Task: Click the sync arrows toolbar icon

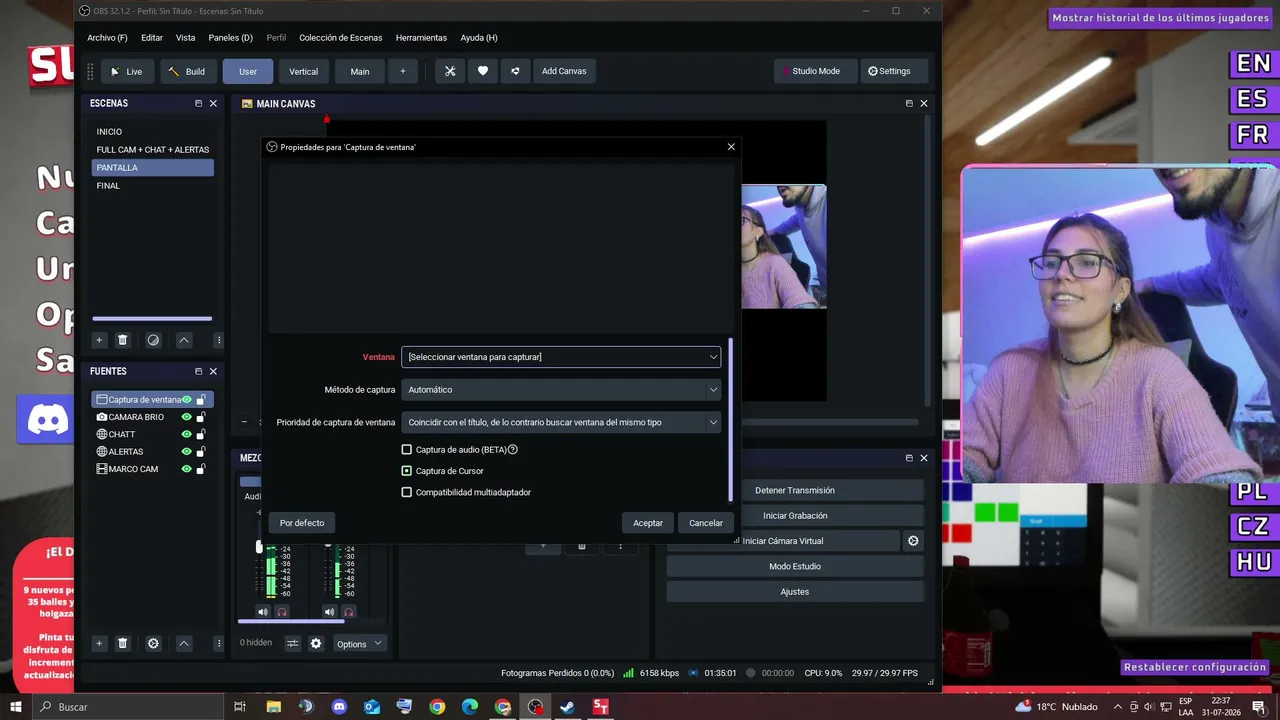Action: point(515,71)
